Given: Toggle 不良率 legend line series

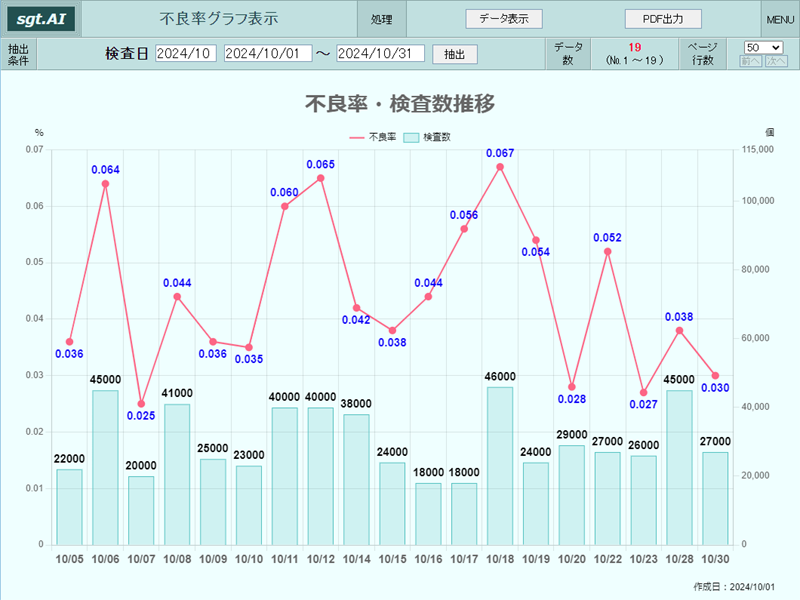Looking at the screenshot, I should (x=372, y=137).
